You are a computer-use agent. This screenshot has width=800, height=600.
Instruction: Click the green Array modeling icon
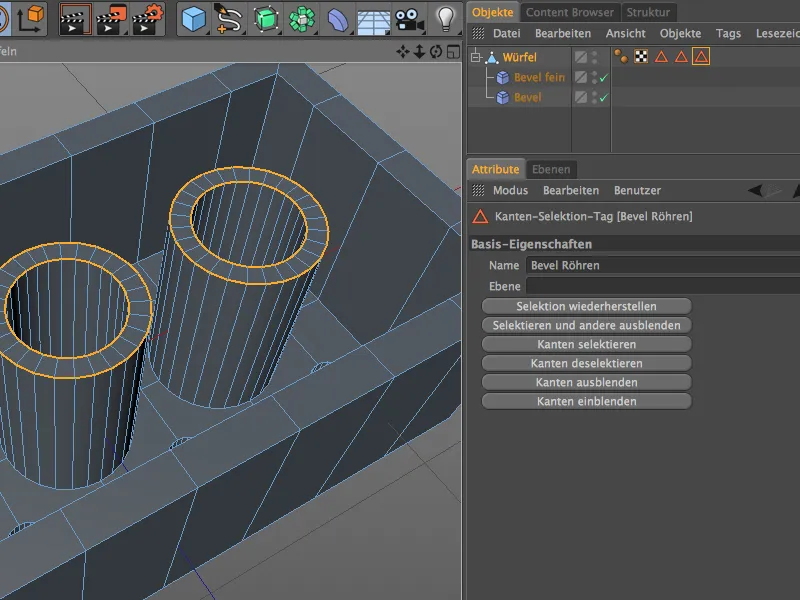(302, 19)
